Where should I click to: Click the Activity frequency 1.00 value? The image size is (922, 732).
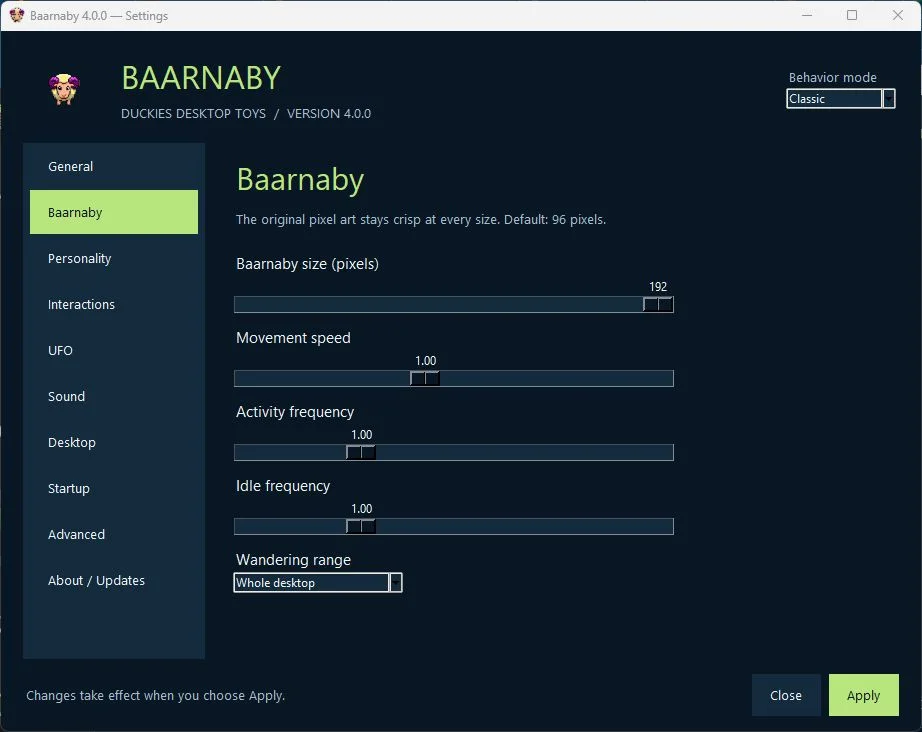[x=362, y=435]
